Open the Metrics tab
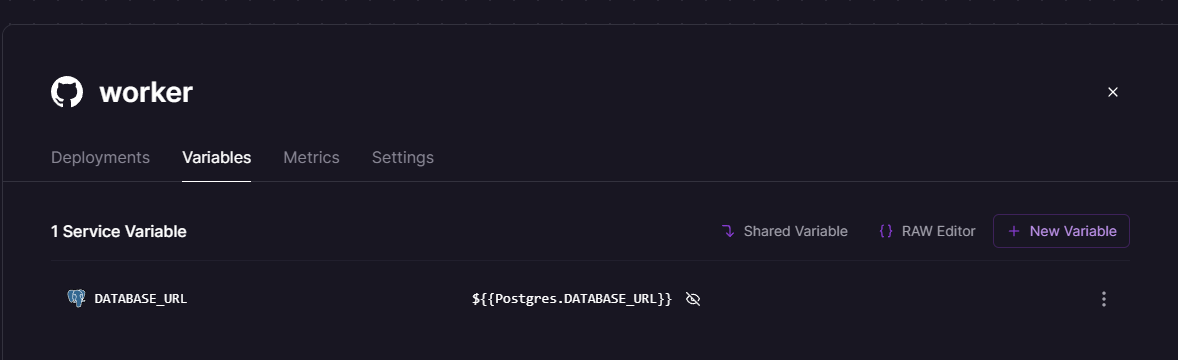 coord(311,158)
